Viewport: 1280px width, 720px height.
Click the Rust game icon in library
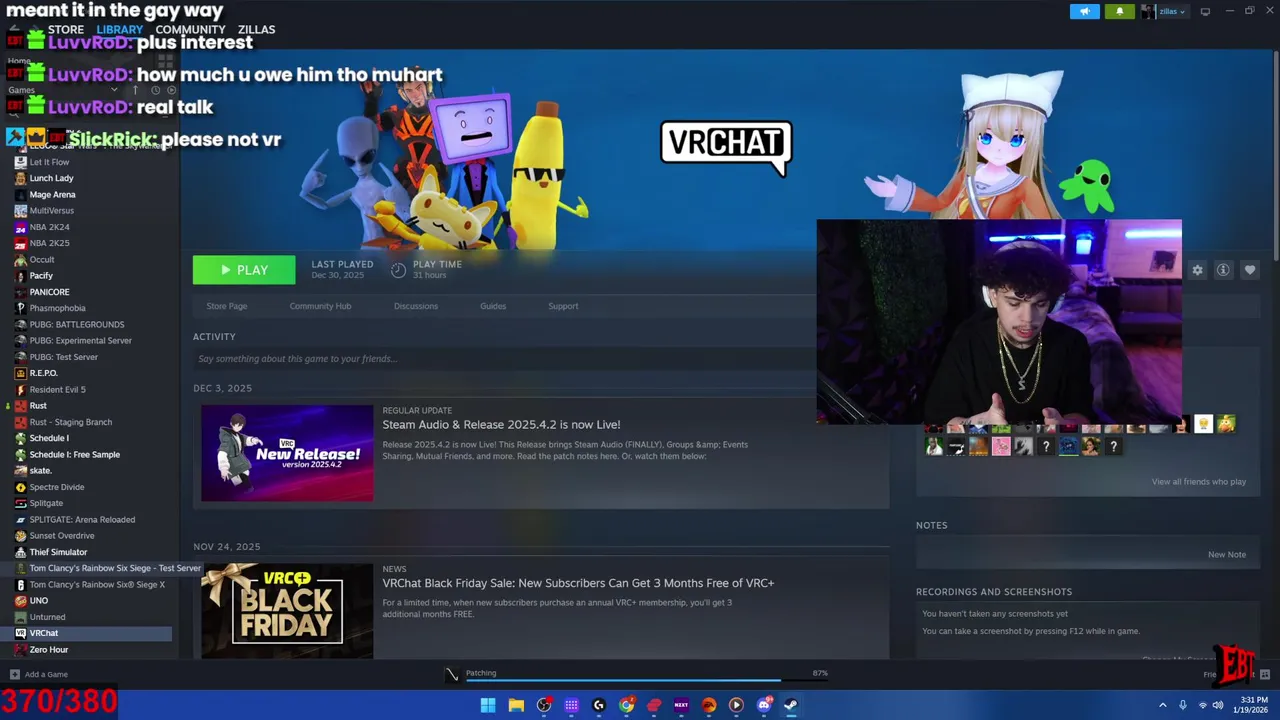[x=20, y=406]
